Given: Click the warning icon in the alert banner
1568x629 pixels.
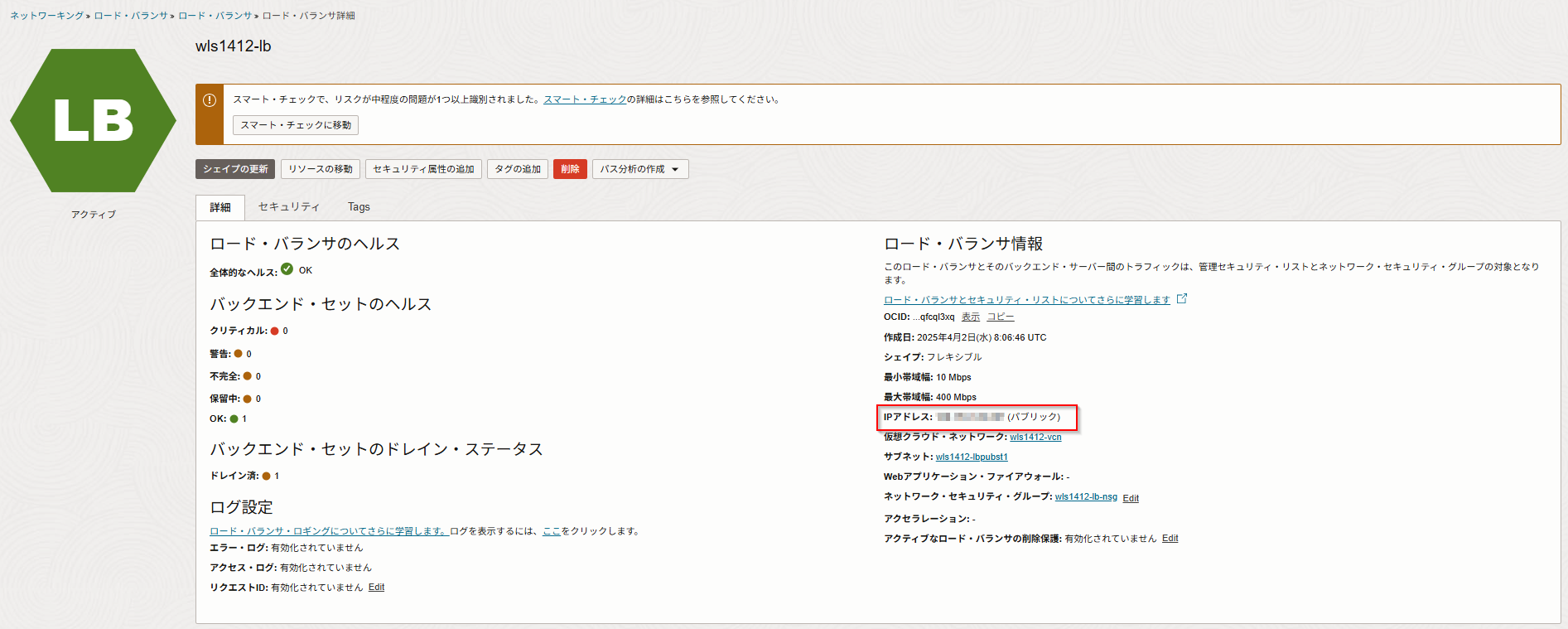Looking at the screenshot, I should point(210,100).
